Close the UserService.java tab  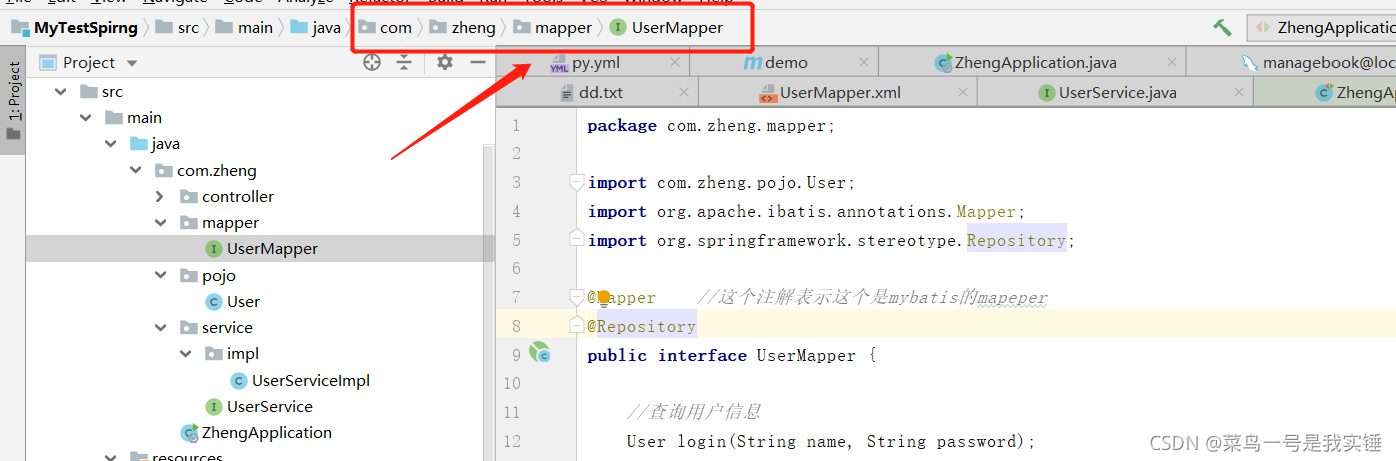point(1238,92)
